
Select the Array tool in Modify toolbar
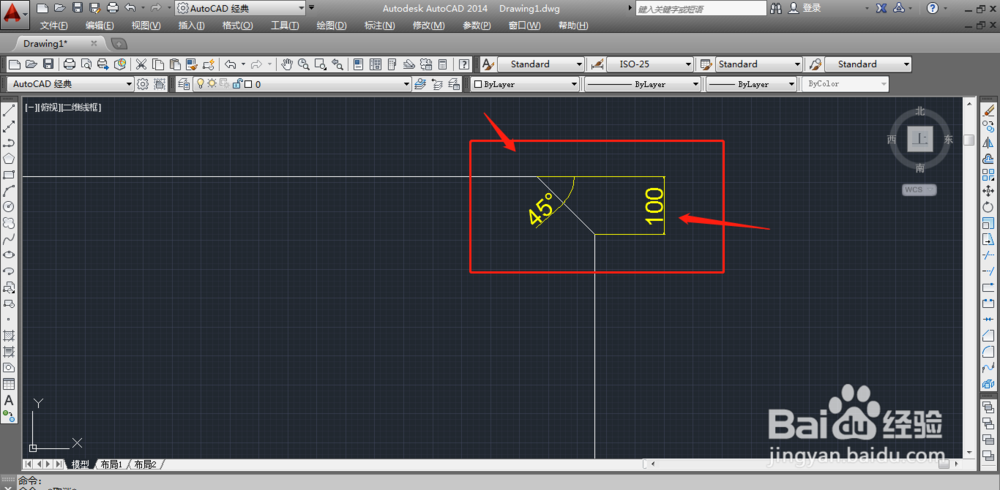989,174
